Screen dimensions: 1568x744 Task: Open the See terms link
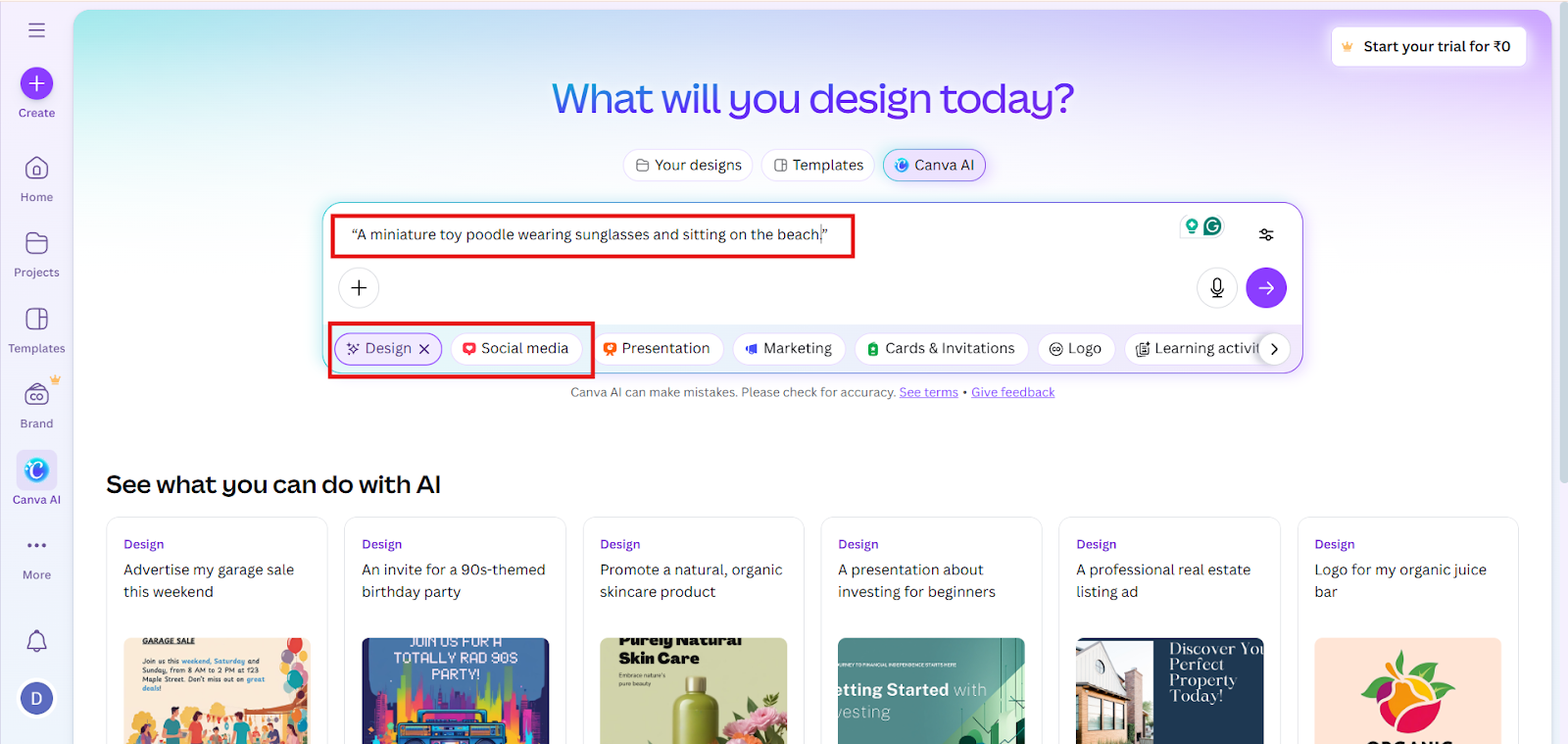pos(929,392)
